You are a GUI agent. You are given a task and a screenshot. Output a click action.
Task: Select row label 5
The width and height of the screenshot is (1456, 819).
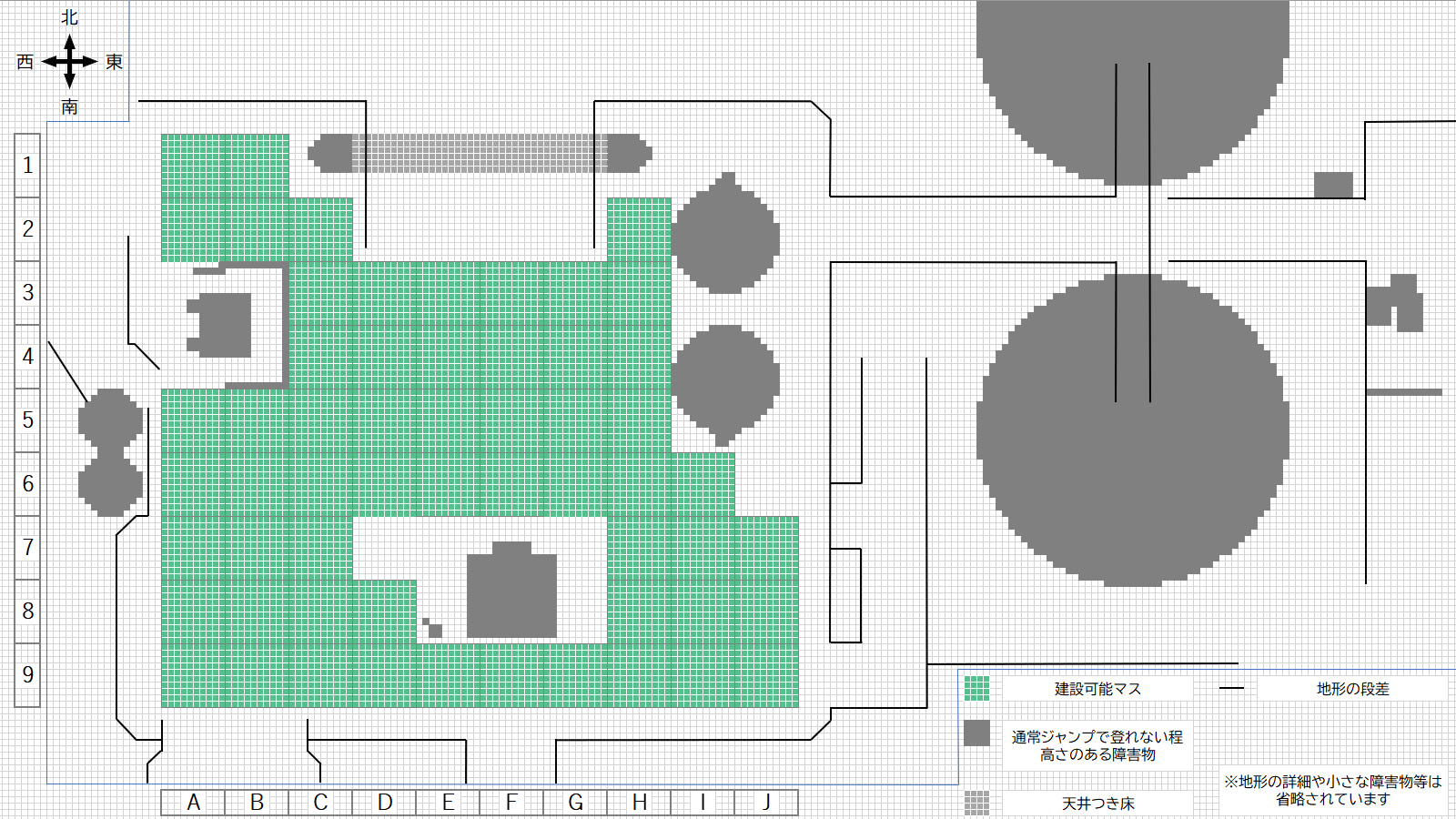tap(27, 420)
